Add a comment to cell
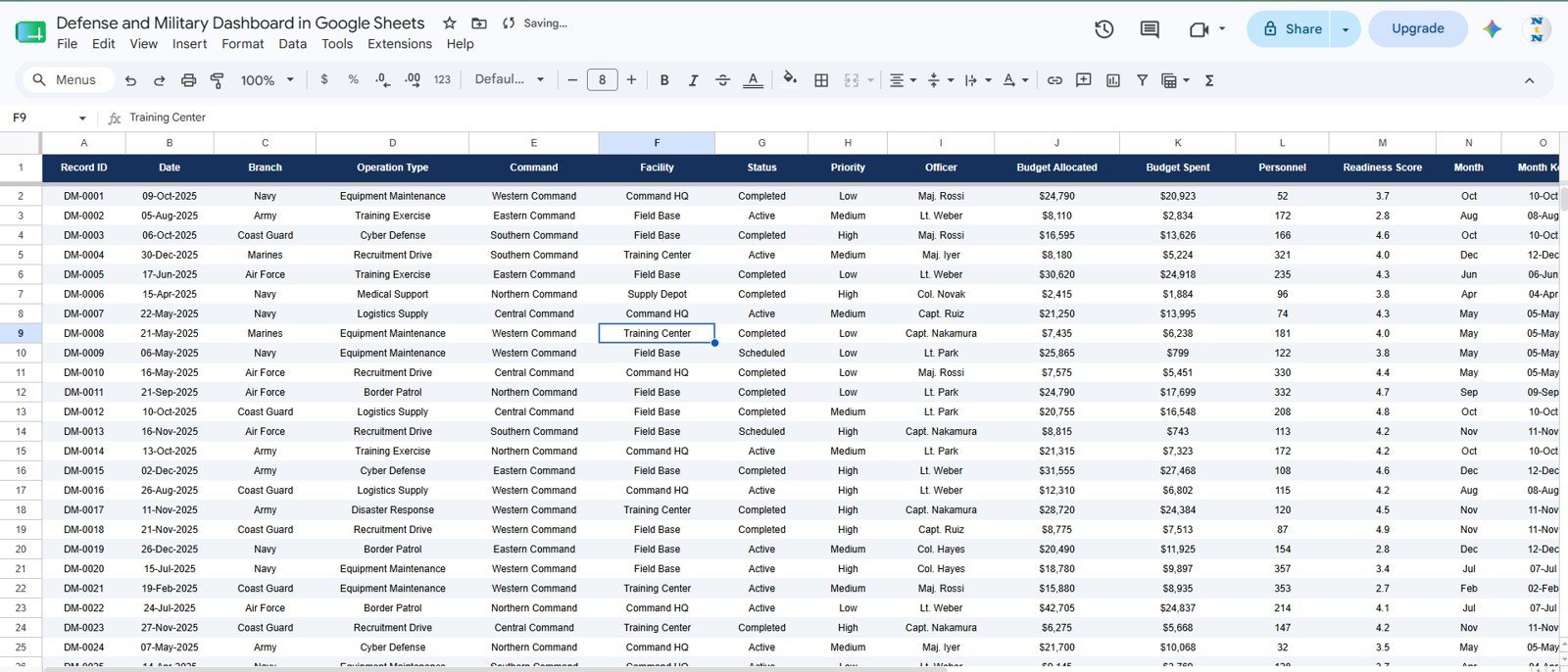The width and height of the screenshot is (1568, 672). 1083,80
